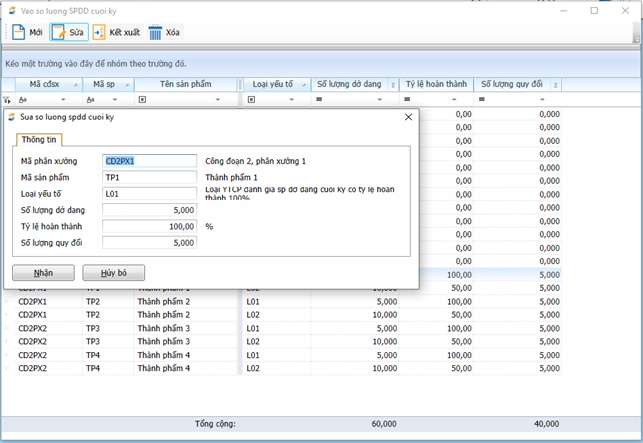Screen dimensions: 643x443
Task: Click the equals operator under Số lượng dở dang
Action: [x=320, y=100]
